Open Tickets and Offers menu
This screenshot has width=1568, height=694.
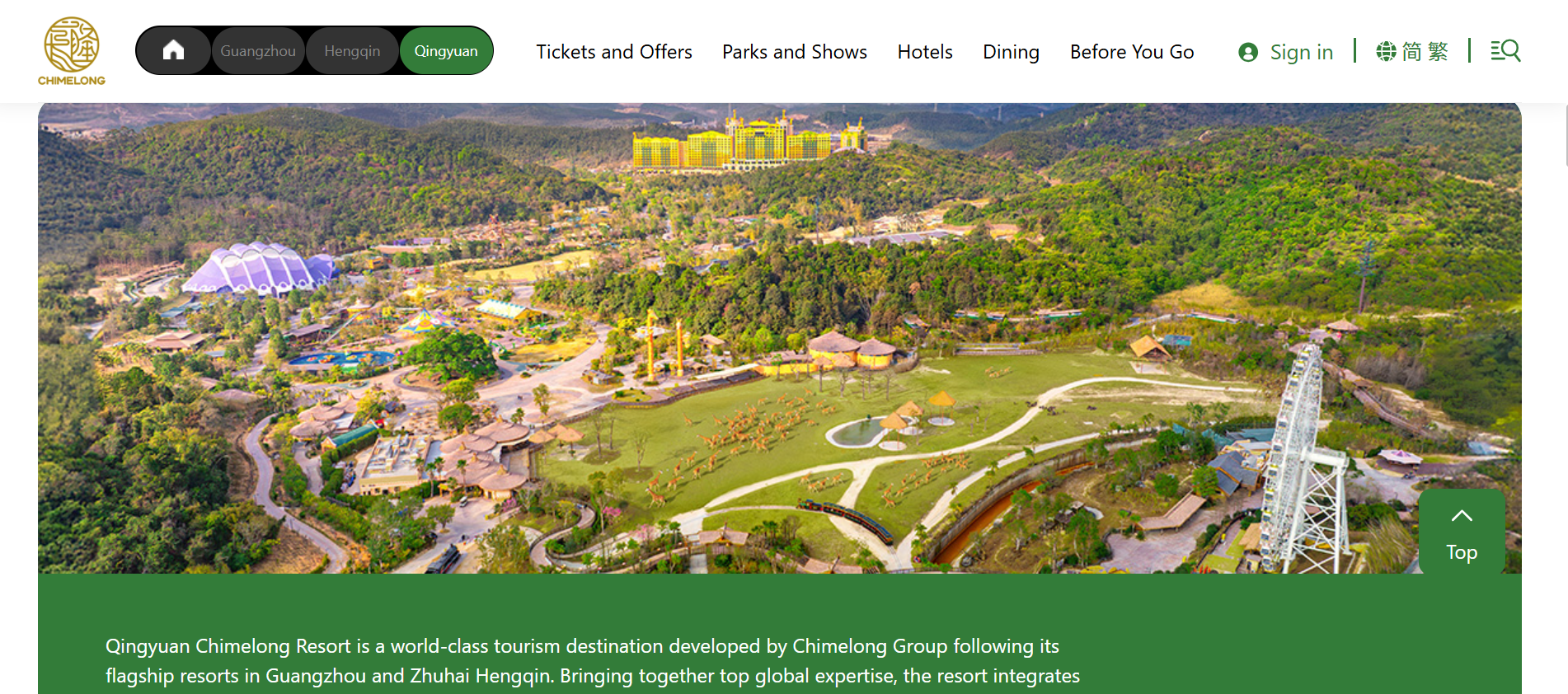[614, 52]
